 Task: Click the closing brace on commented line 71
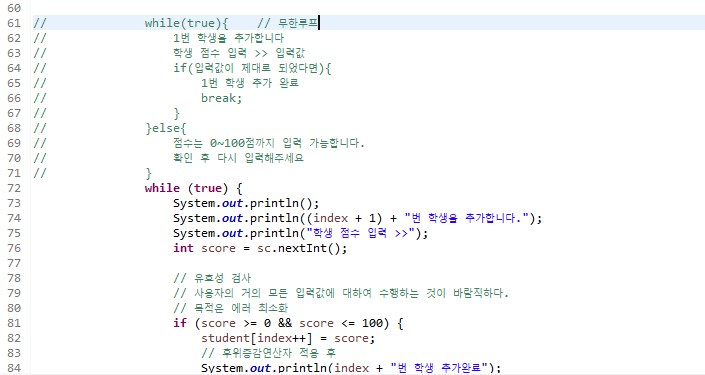click(x=148, y=173)
